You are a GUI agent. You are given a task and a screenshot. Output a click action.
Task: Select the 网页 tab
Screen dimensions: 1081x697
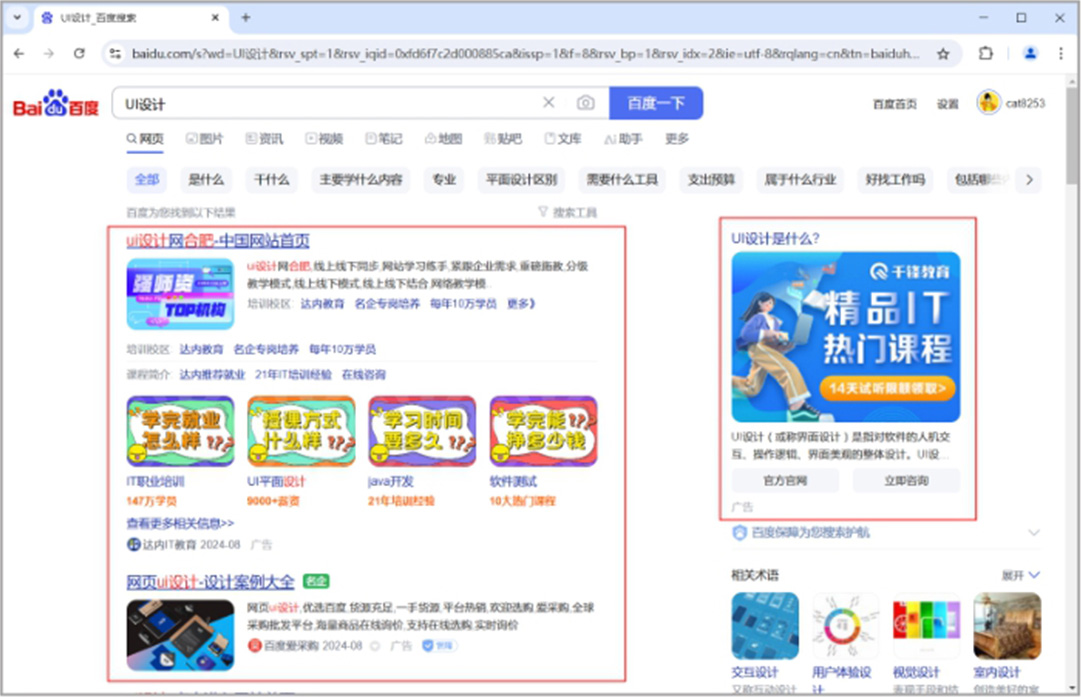point(145,139)
